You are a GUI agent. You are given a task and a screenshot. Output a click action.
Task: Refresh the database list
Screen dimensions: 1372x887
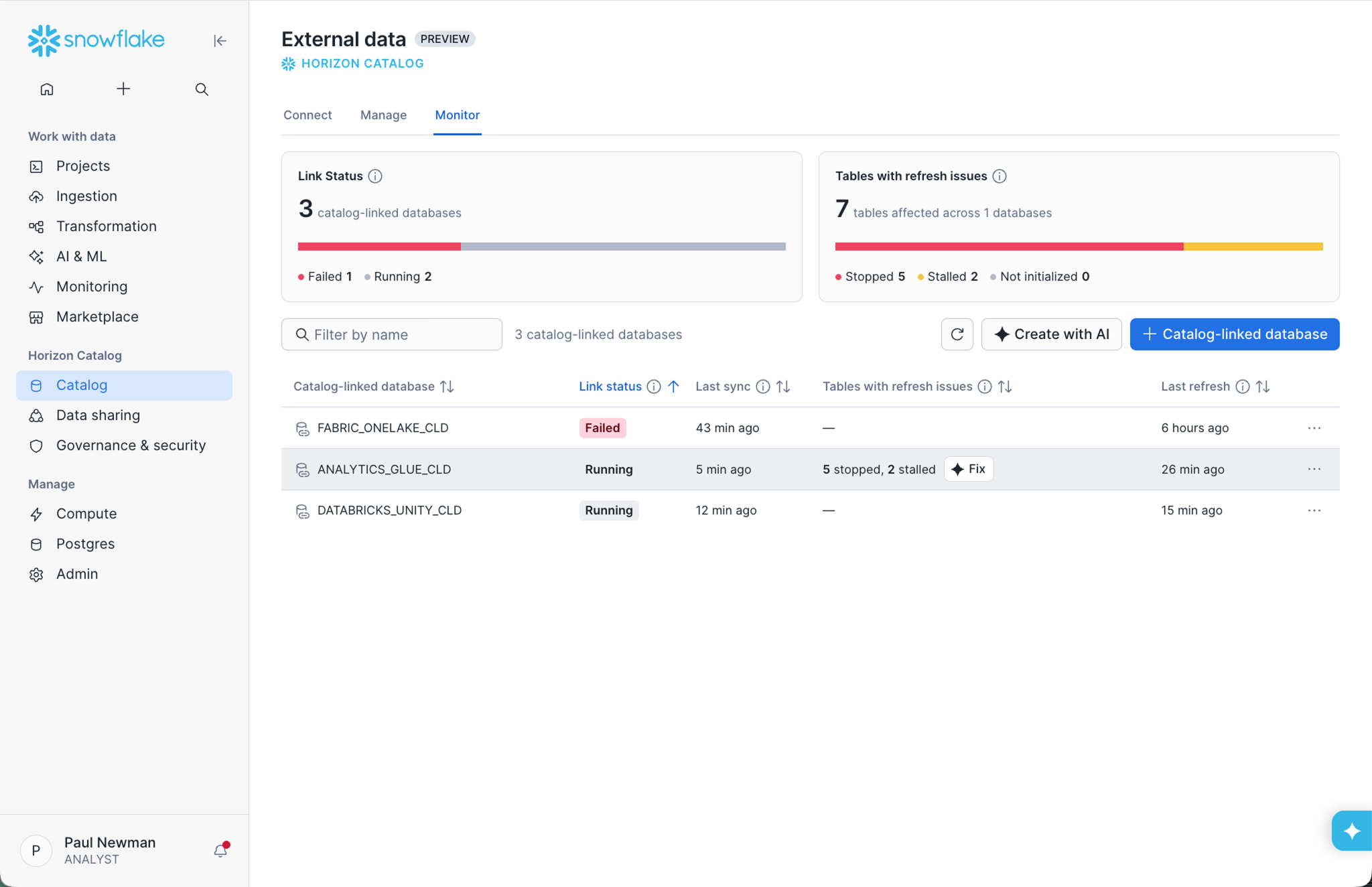[x=957, y=334]
